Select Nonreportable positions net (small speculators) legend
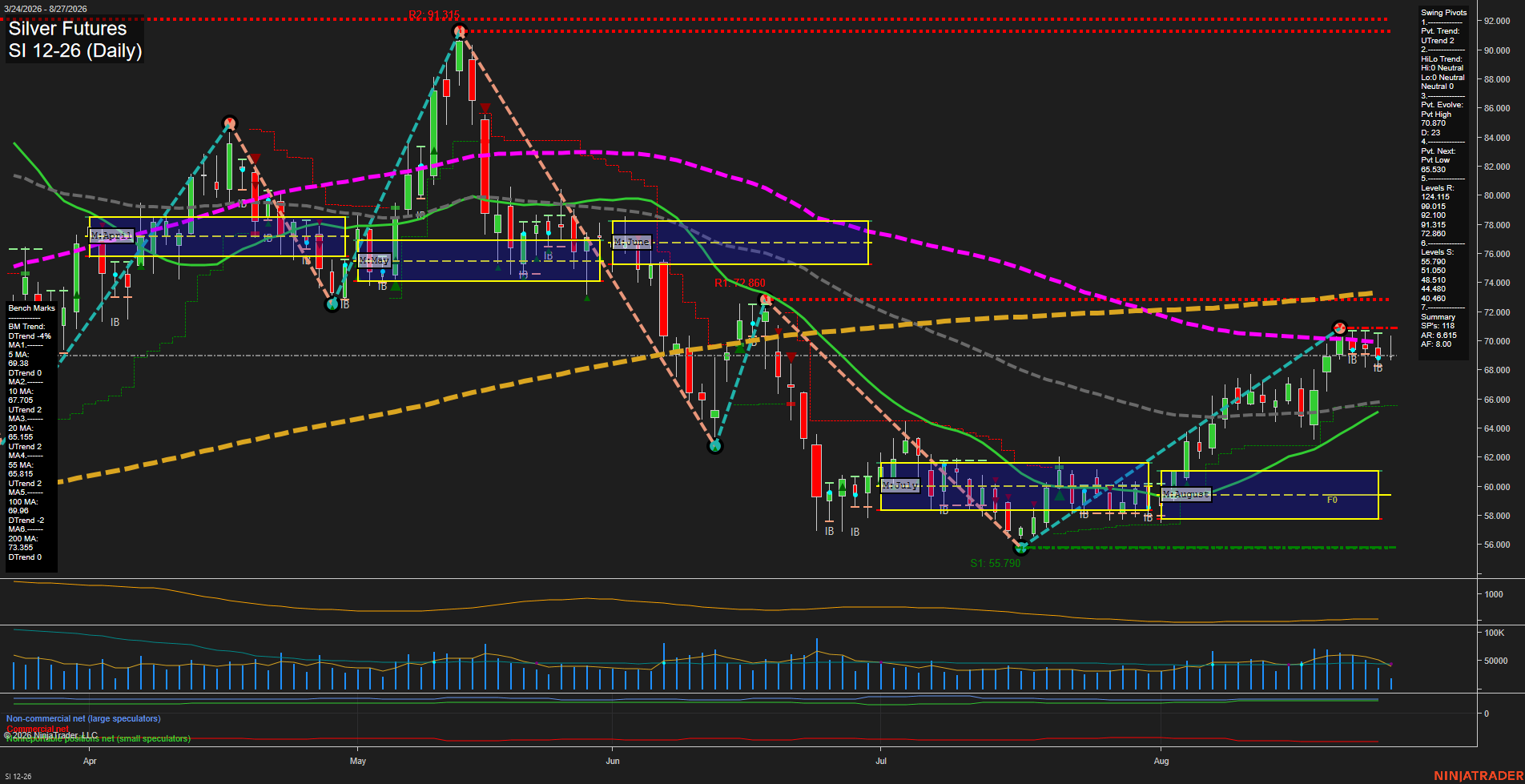The image size is (1525, 784). (x=99, y=739)
